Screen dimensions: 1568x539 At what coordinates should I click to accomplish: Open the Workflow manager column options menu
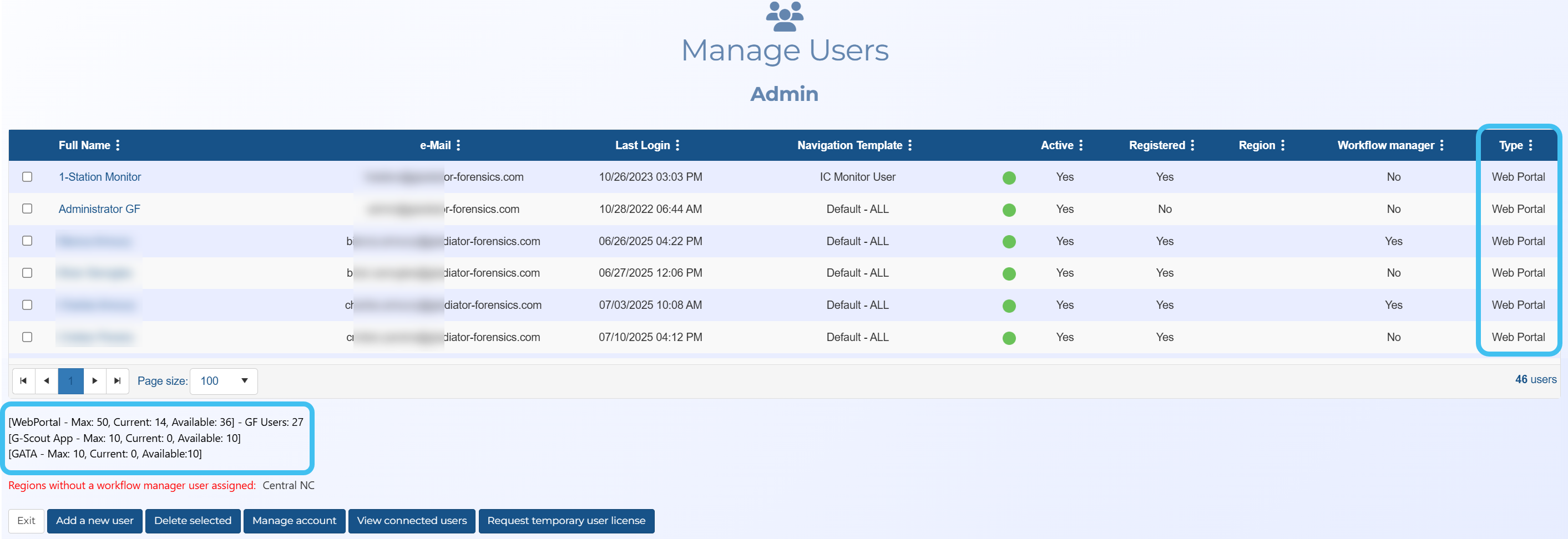pos(1442,145)
